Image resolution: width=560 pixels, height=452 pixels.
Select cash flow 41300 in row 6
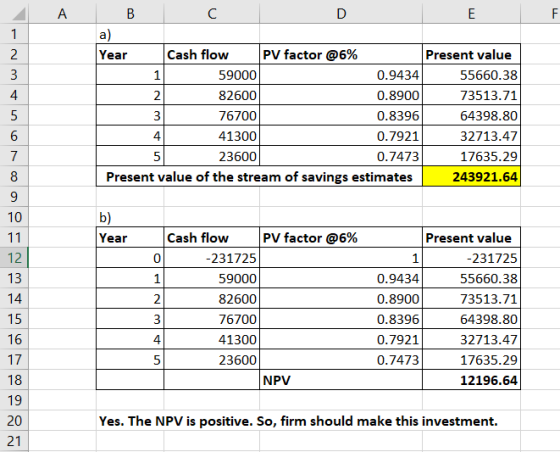(x=211, y=136)
